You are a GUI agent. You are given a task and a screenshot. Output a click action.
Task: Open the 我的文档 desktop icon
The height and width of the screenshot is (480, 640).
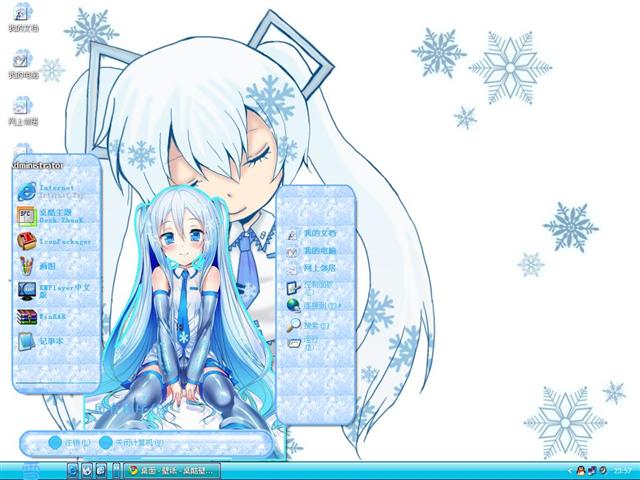23,17
